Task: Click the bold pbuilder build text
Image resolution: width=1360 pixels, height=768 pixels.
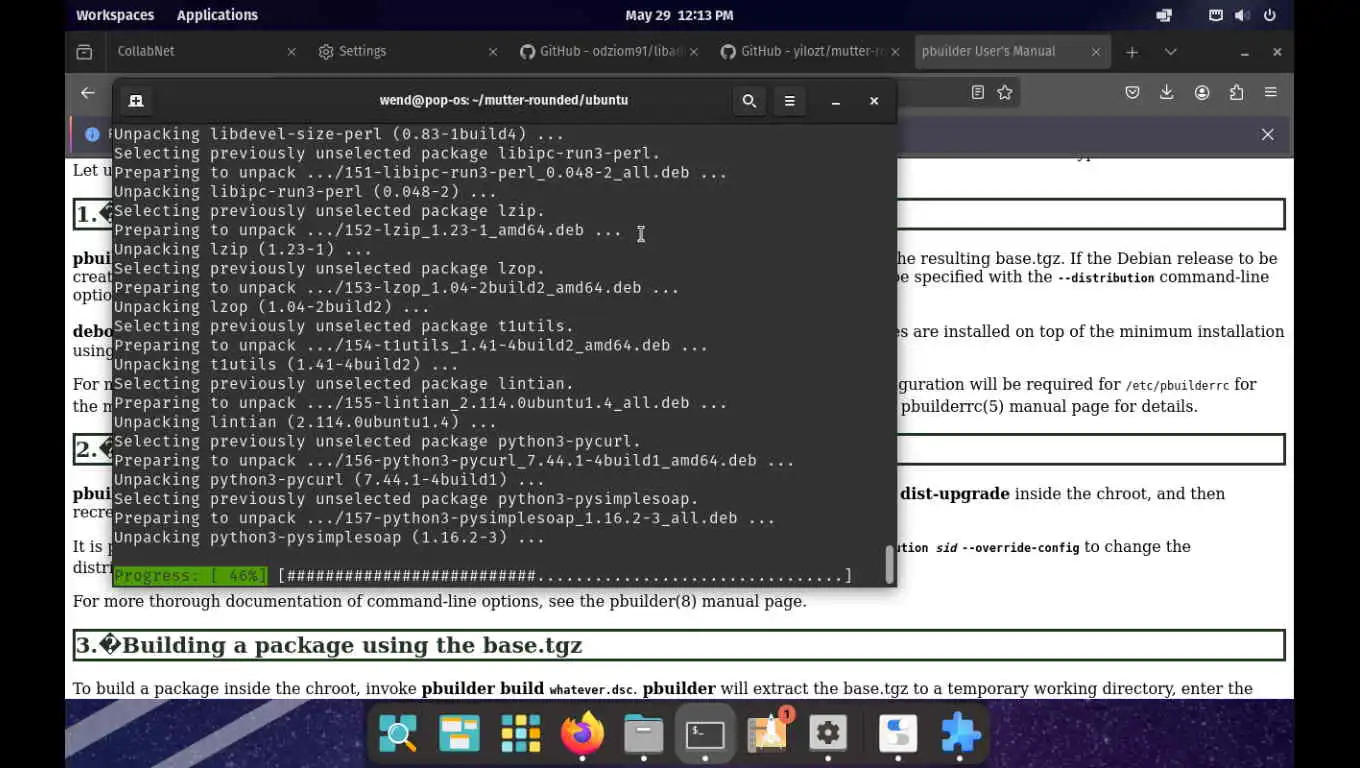Action: tap(483, 688)
